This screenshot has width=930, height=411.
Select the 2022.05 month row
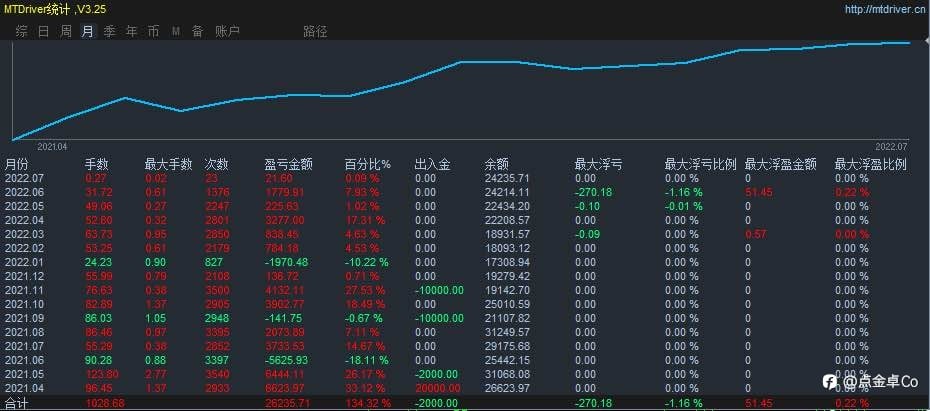point(465,206)
